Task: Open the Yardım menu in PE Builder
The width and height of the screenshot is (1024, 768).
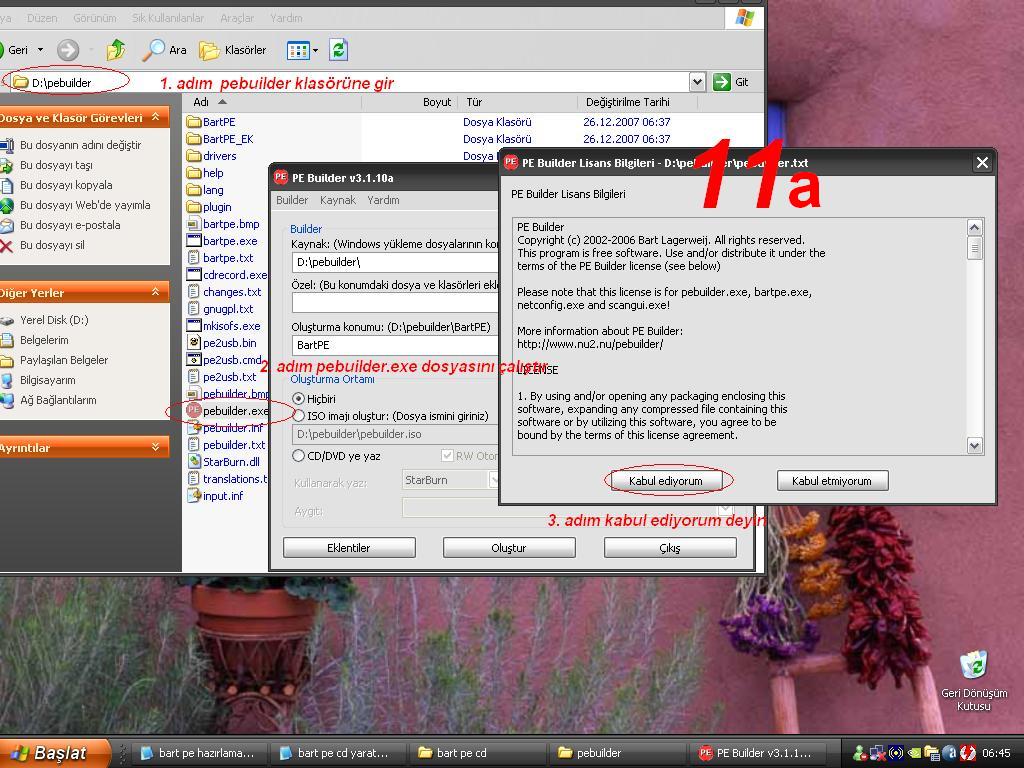Action: 383,200
